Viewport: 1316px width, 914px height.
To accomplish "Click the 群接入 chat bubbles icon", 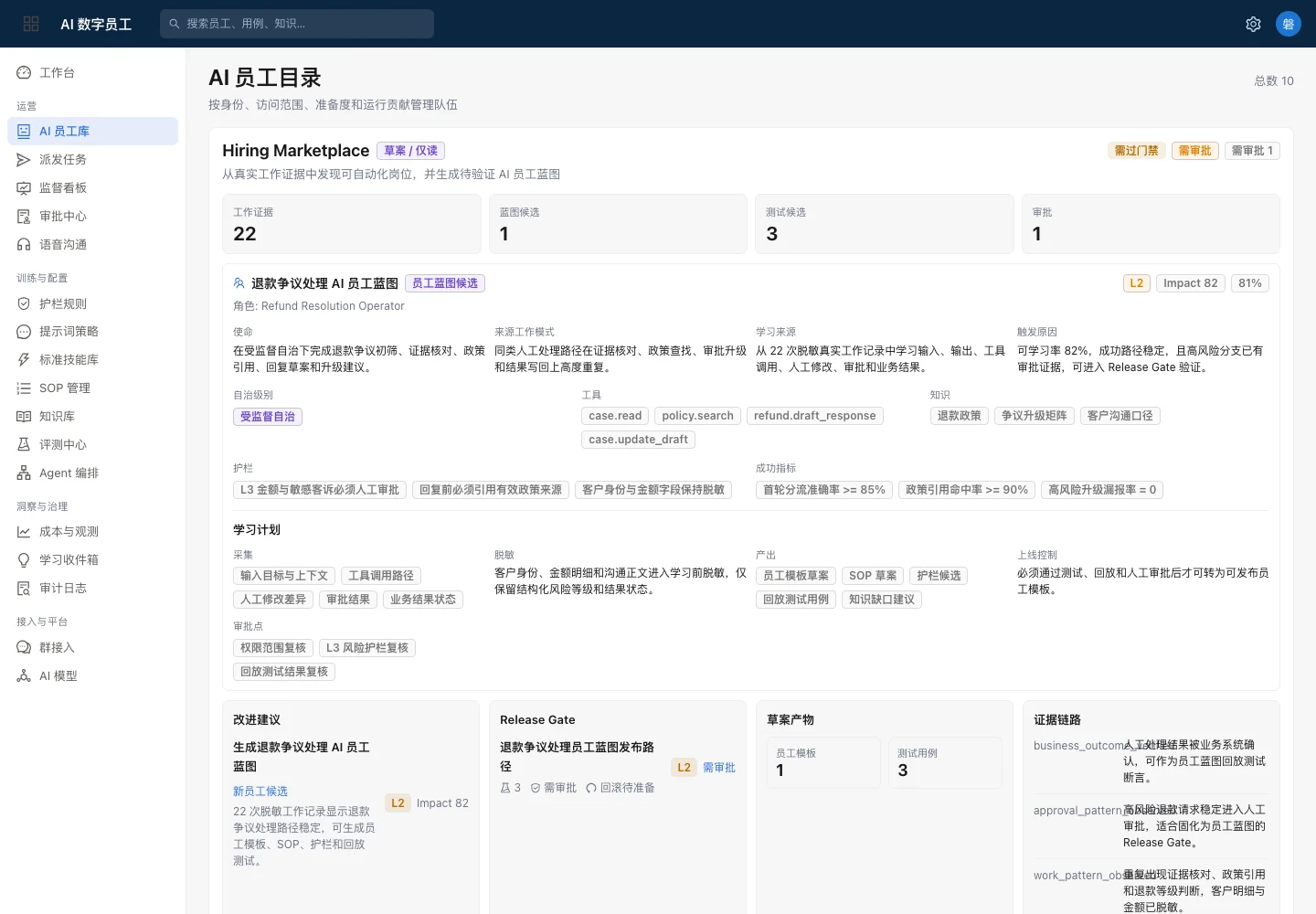I will click(x=24, y=647).
